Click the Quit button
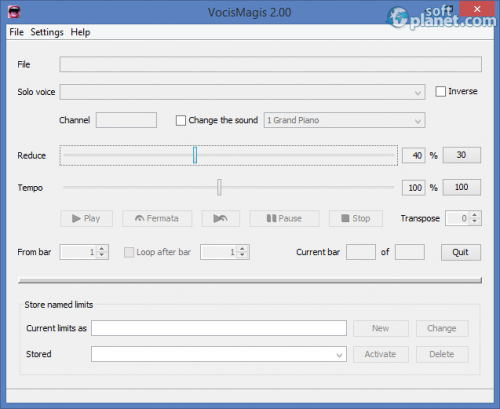Image resolution: width=500 pixels, height=409 pixels. tap(461, 252)
